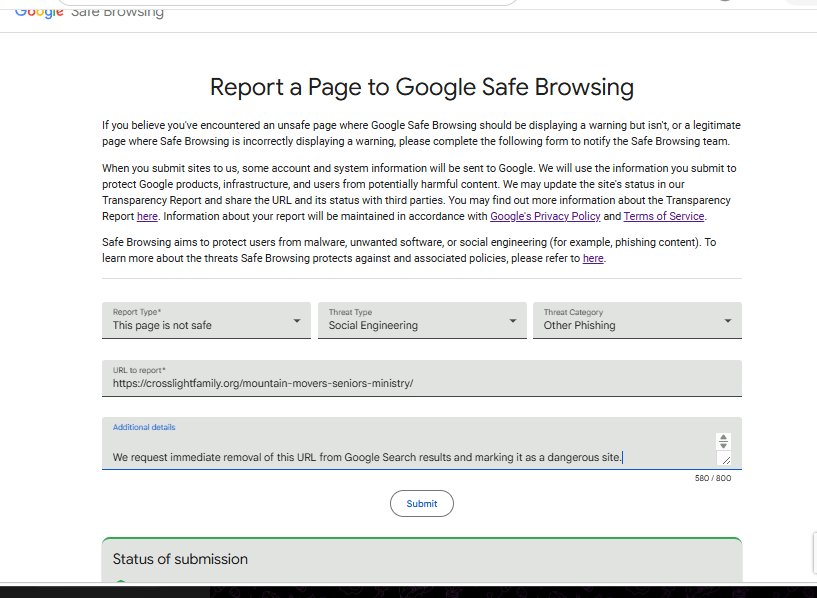The image size is (817, 598).
Task: Click the textarea resize handle icon
Action: click(724, 459)
